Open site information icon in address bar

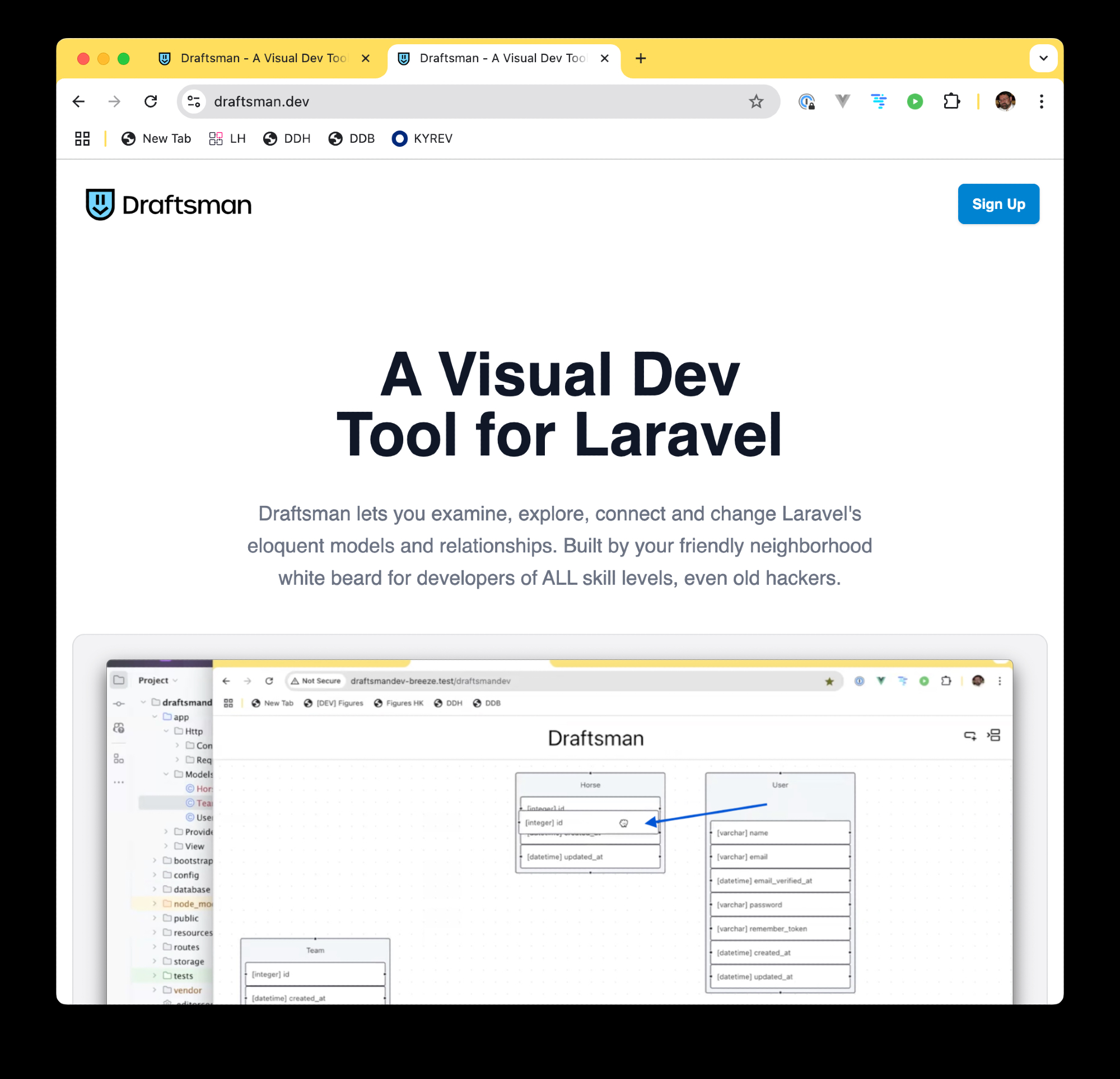pyautogui.click(x=194, y=102)
